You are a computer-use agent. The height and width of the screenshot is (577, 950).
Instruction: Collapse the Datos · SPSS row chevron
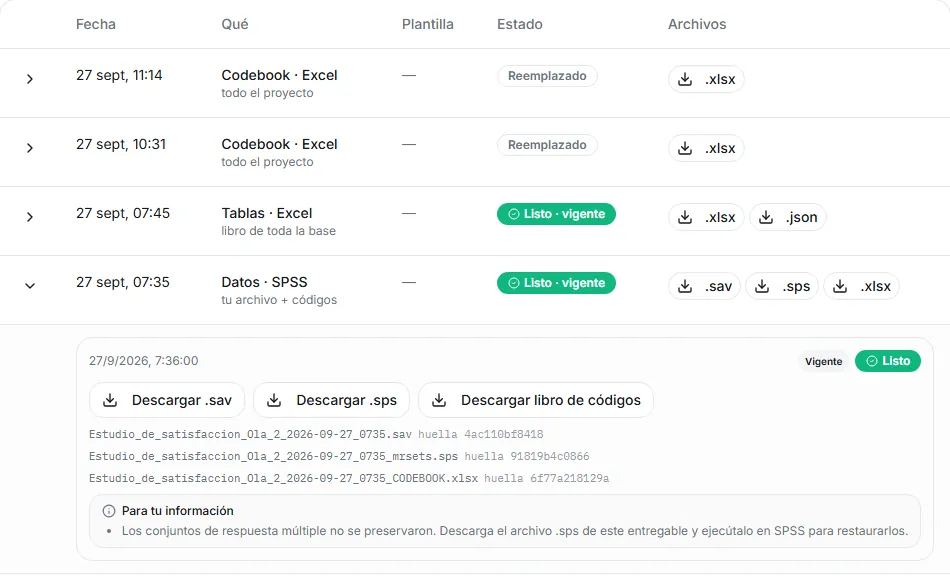pyautogui.click(x=30, y=285)
